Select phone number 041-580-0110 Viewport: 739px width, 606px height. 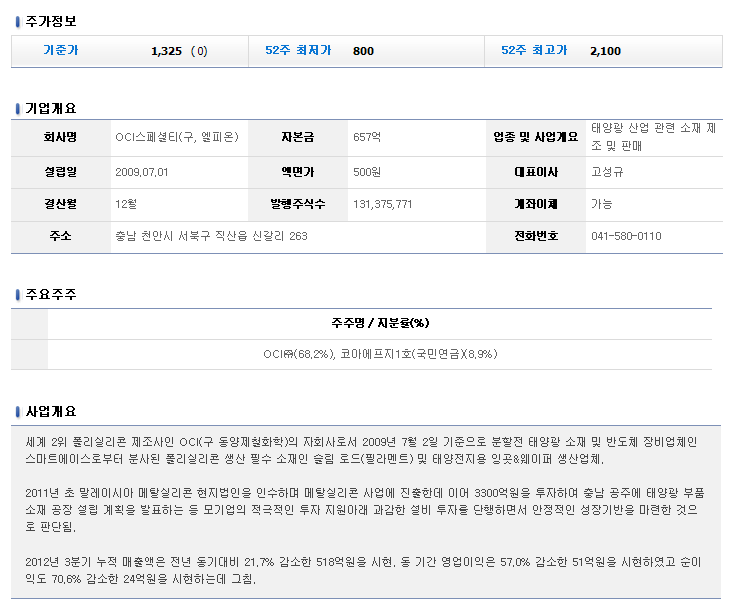coord(626,236)
